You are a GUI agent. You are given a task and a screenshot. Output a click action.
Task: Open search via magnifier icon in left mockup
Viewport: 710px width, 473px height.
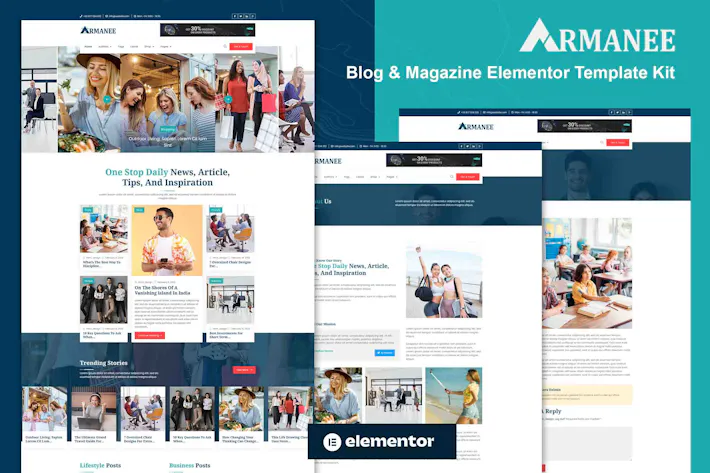click(225, 46)
